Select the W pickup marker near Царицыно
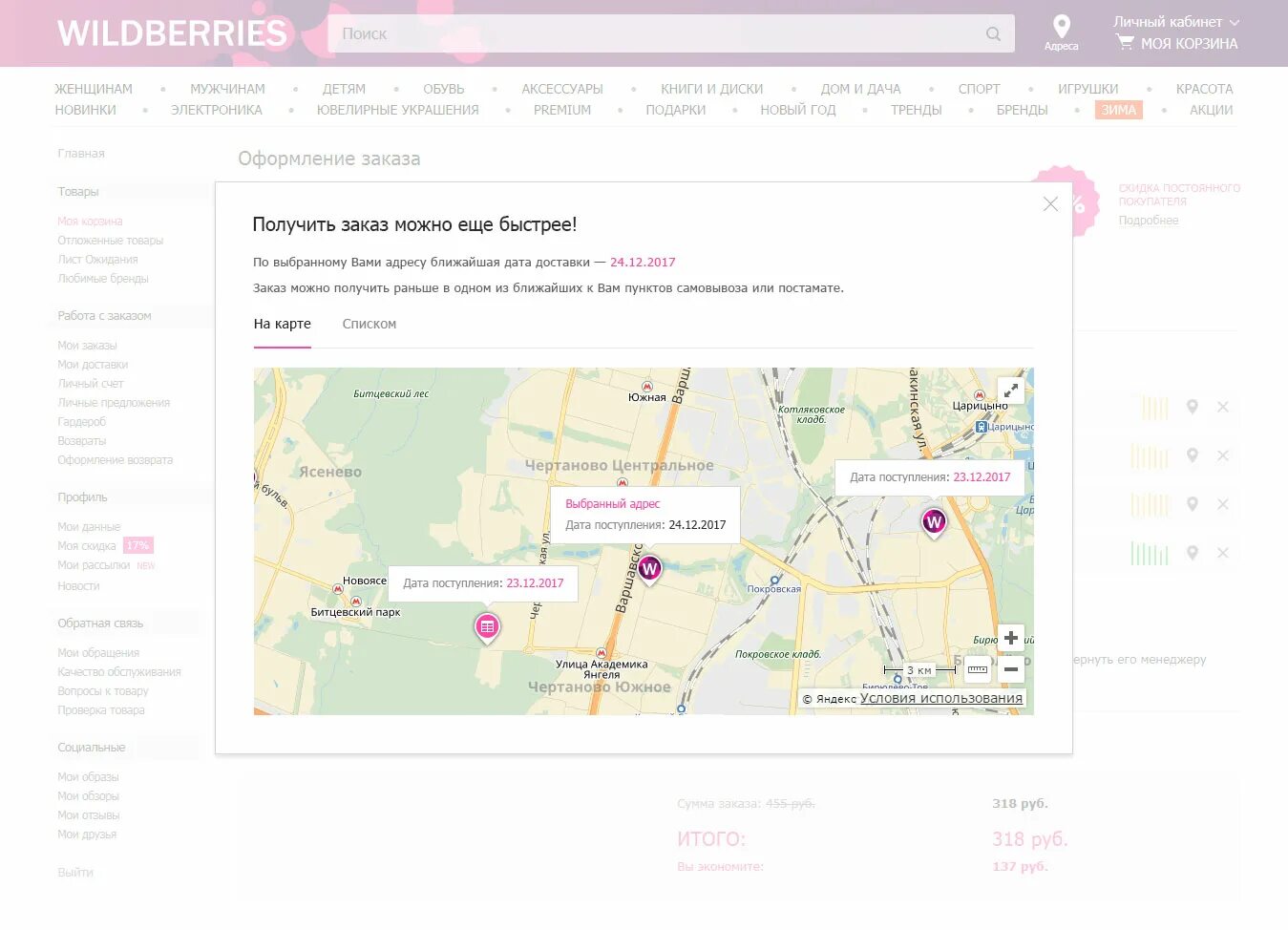The height and width of the screenshot is (930, 1288). click(934, 522)
